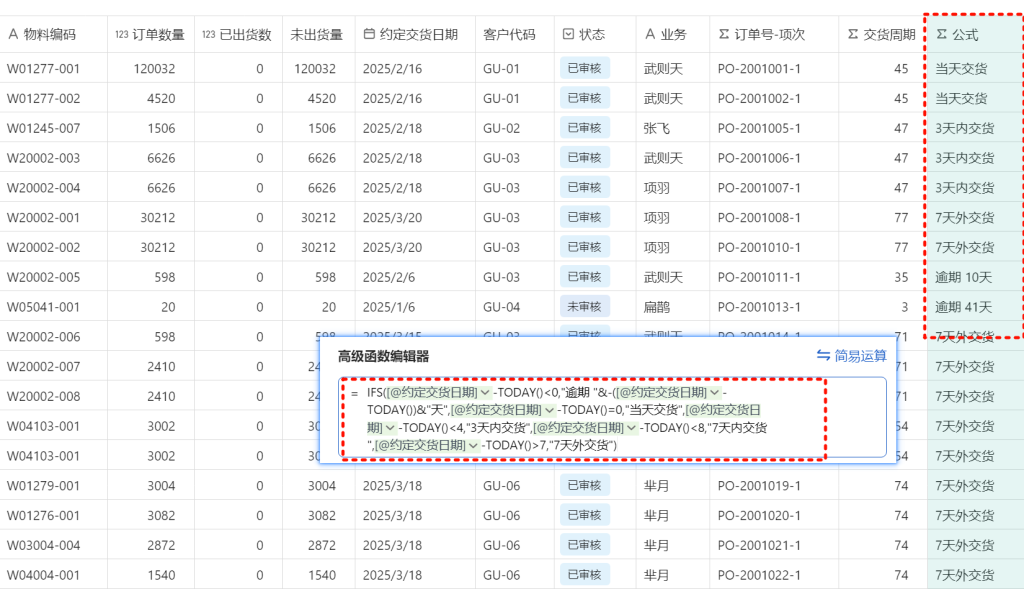Click the sigma icon beside 交货周期 header

tap(853, 34)
